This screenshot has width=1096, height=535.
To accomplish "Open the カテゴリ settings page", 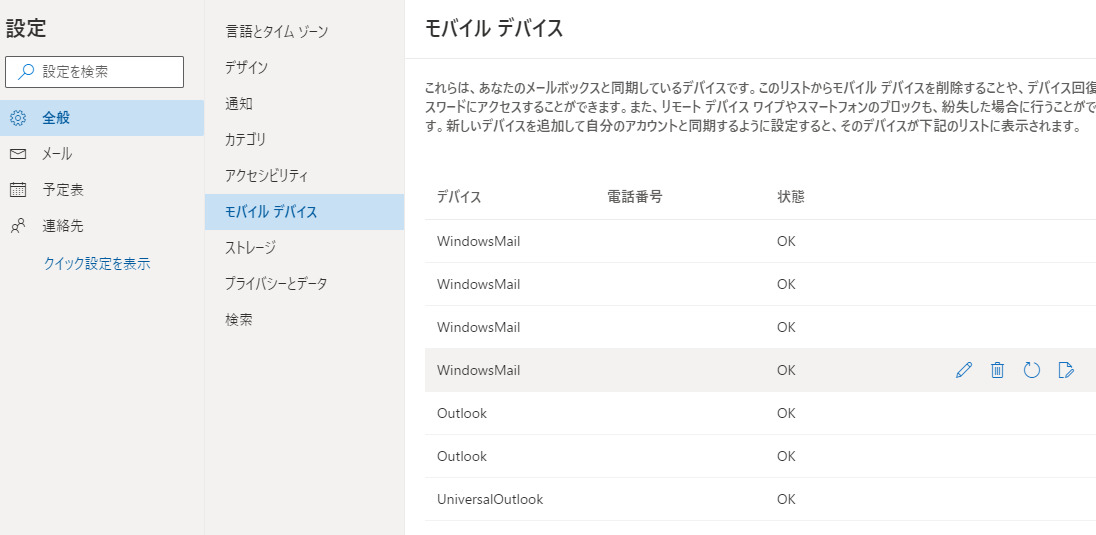I will 245,140.
